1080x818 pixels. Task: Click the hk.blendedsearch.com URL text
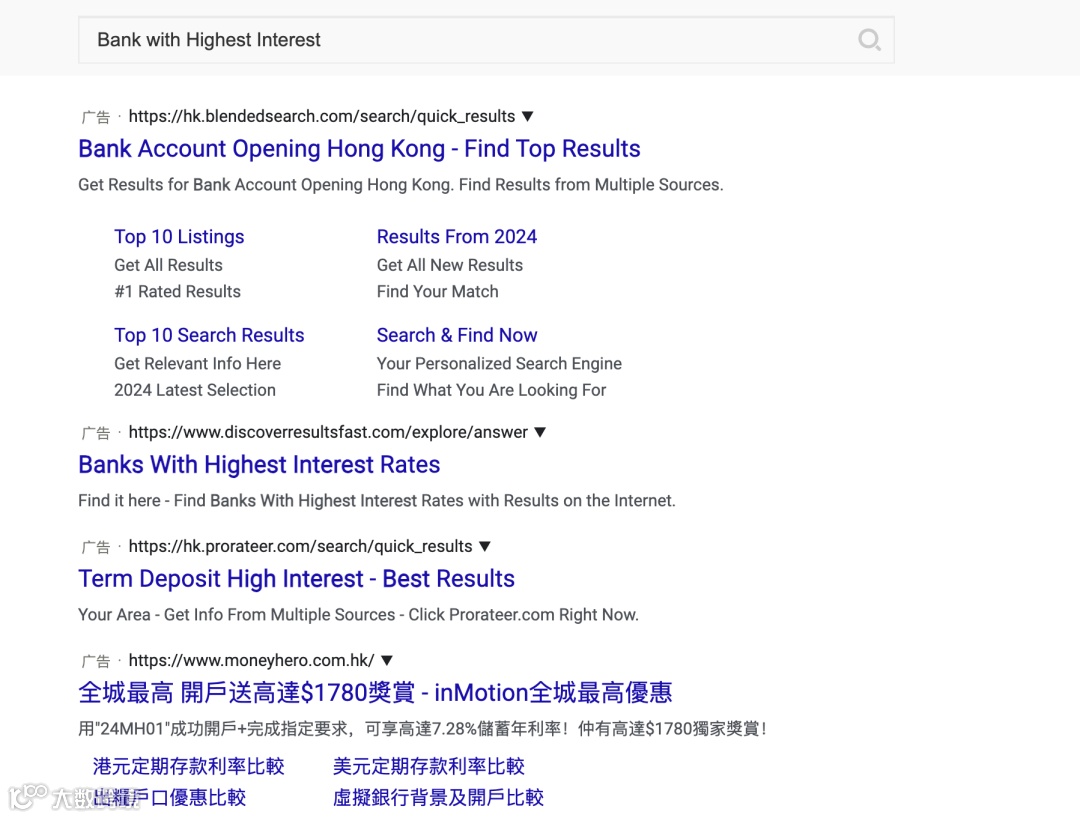coord(322,116)
